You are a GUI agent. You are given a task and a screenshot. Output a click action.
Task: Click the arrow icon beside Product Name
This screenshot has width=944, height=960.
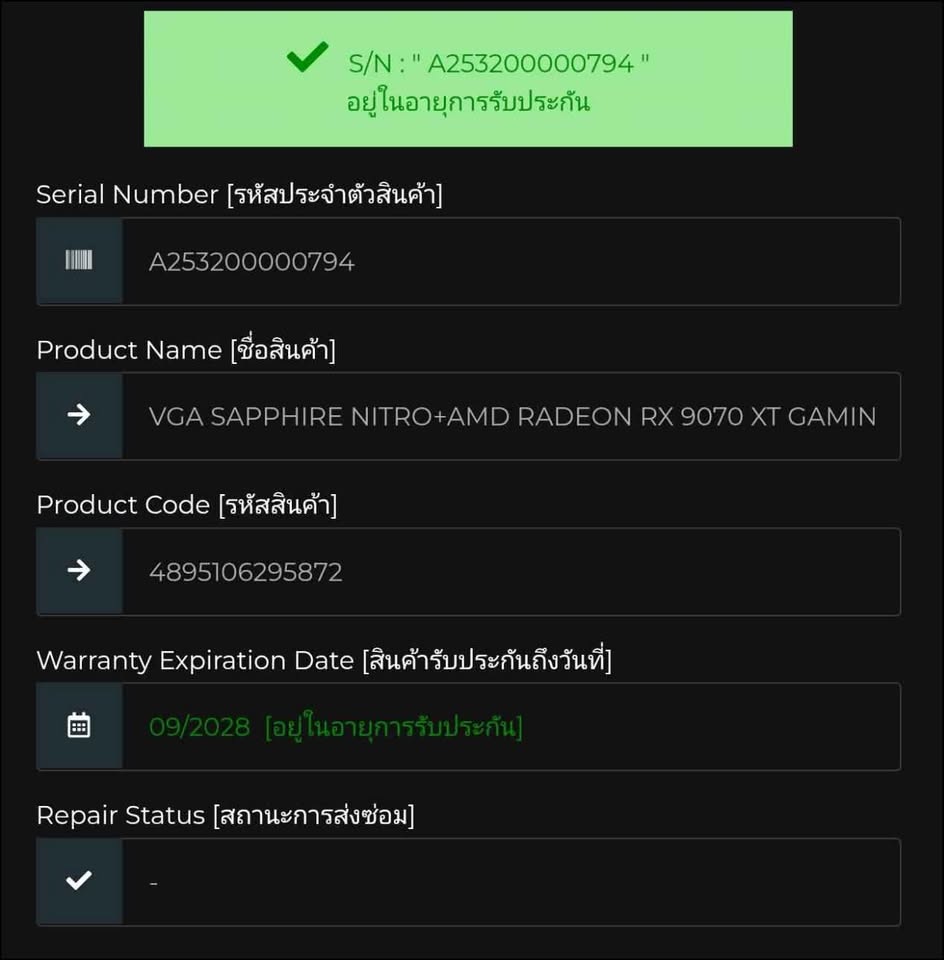point(79,416)
